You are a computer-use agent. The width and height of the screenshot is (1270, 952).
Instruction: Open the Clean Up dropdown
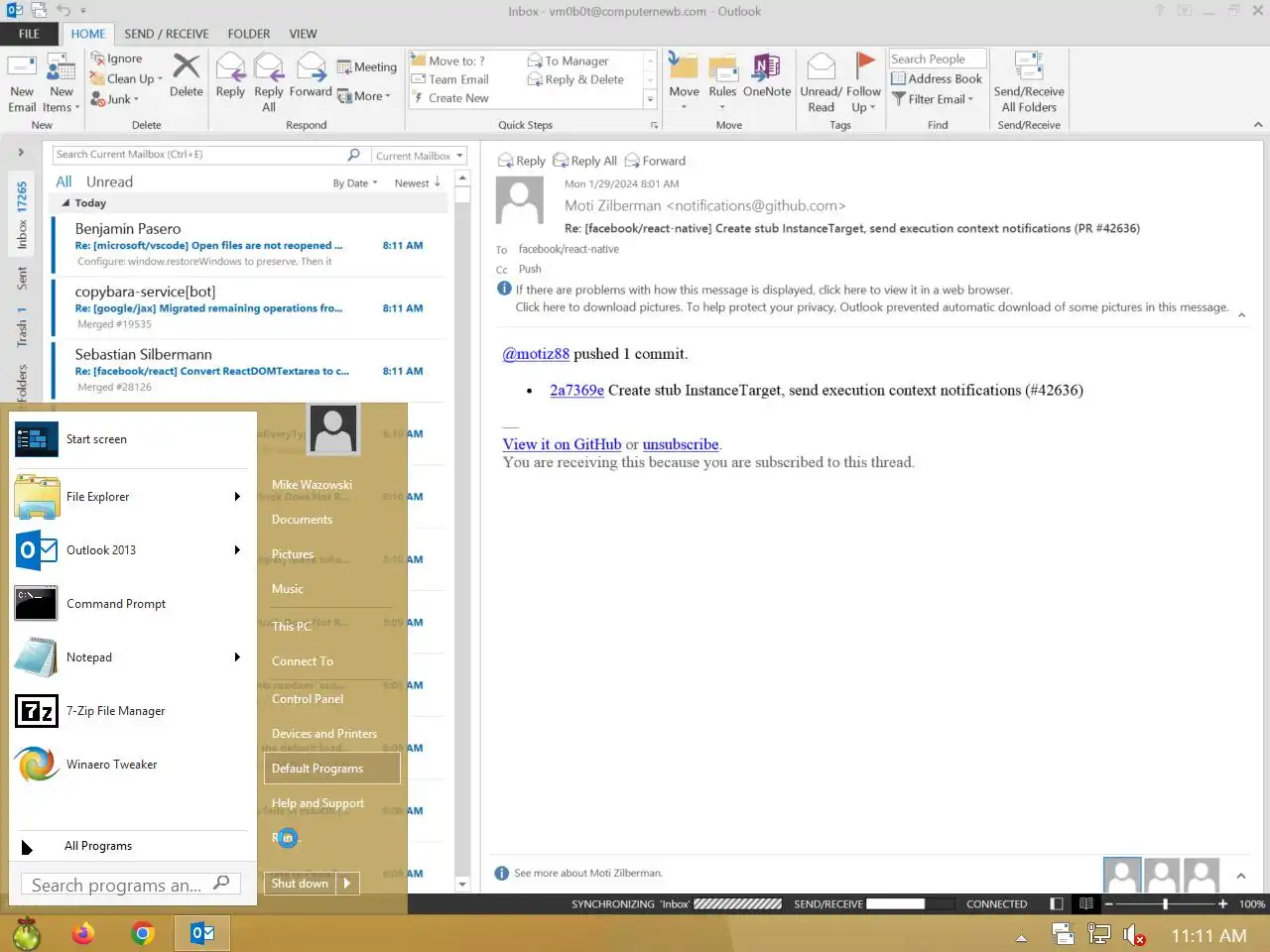coord(127,78)
